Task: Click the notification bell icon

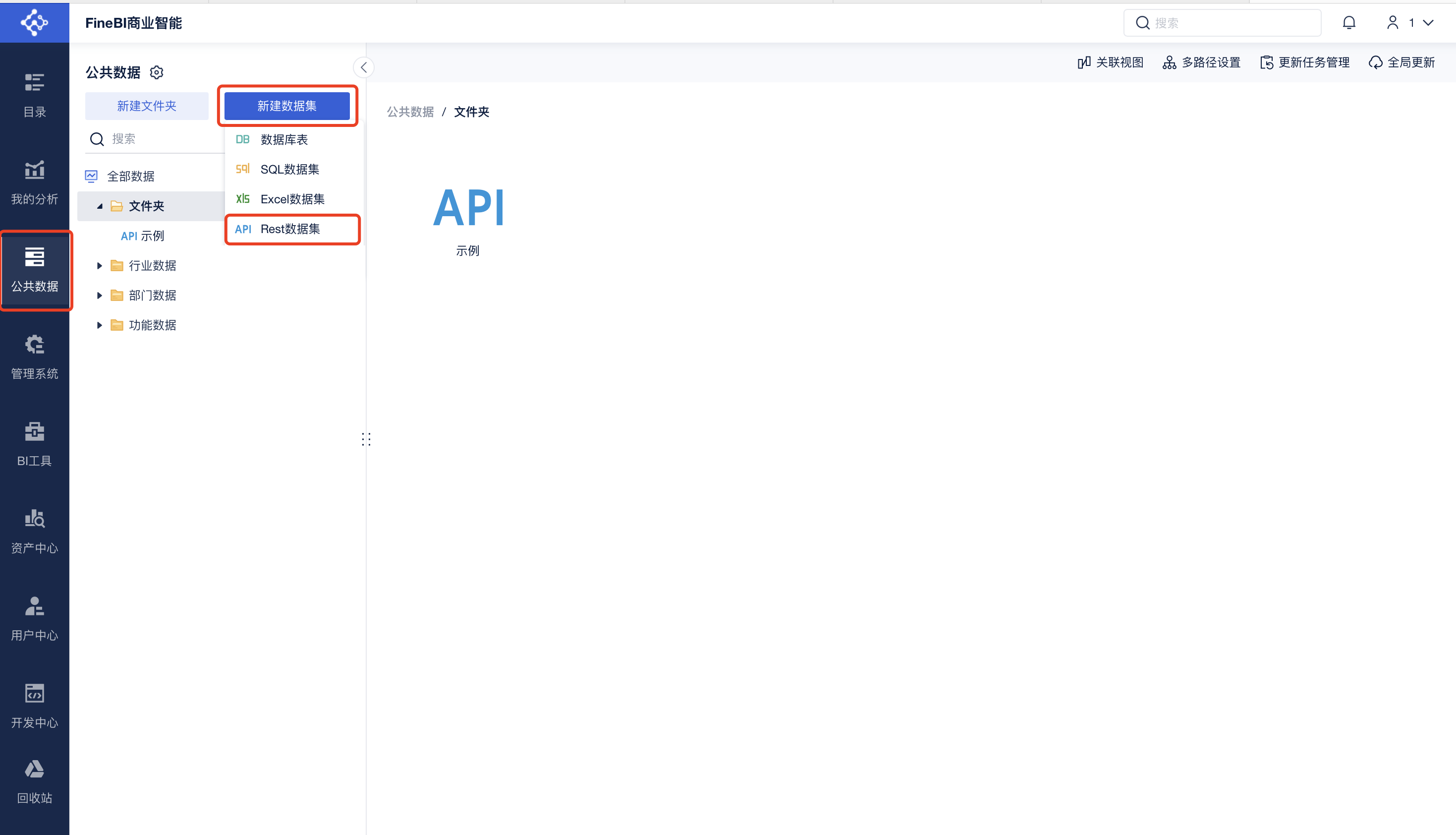Action: pyautogui.click(x=1349, y=23)
